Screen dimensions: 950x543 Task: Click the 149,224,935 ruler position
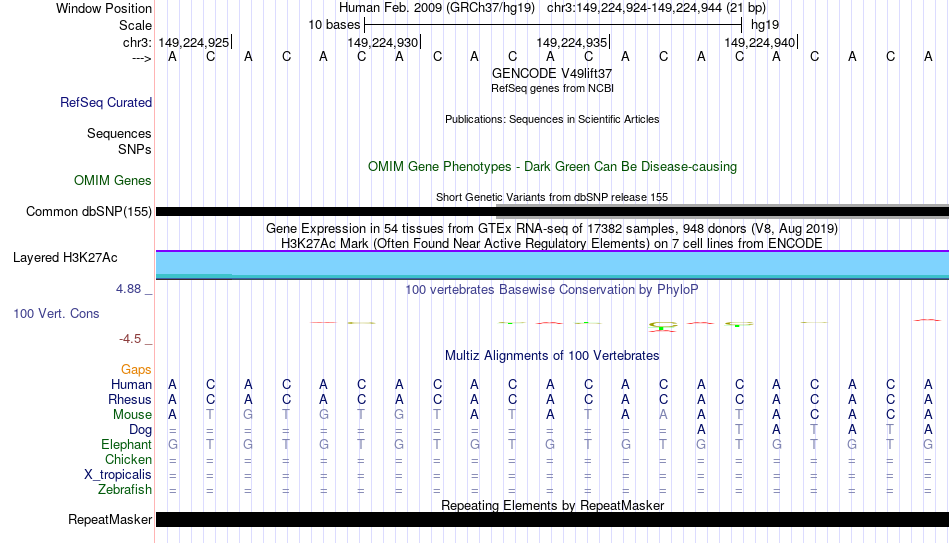point(572,42)
